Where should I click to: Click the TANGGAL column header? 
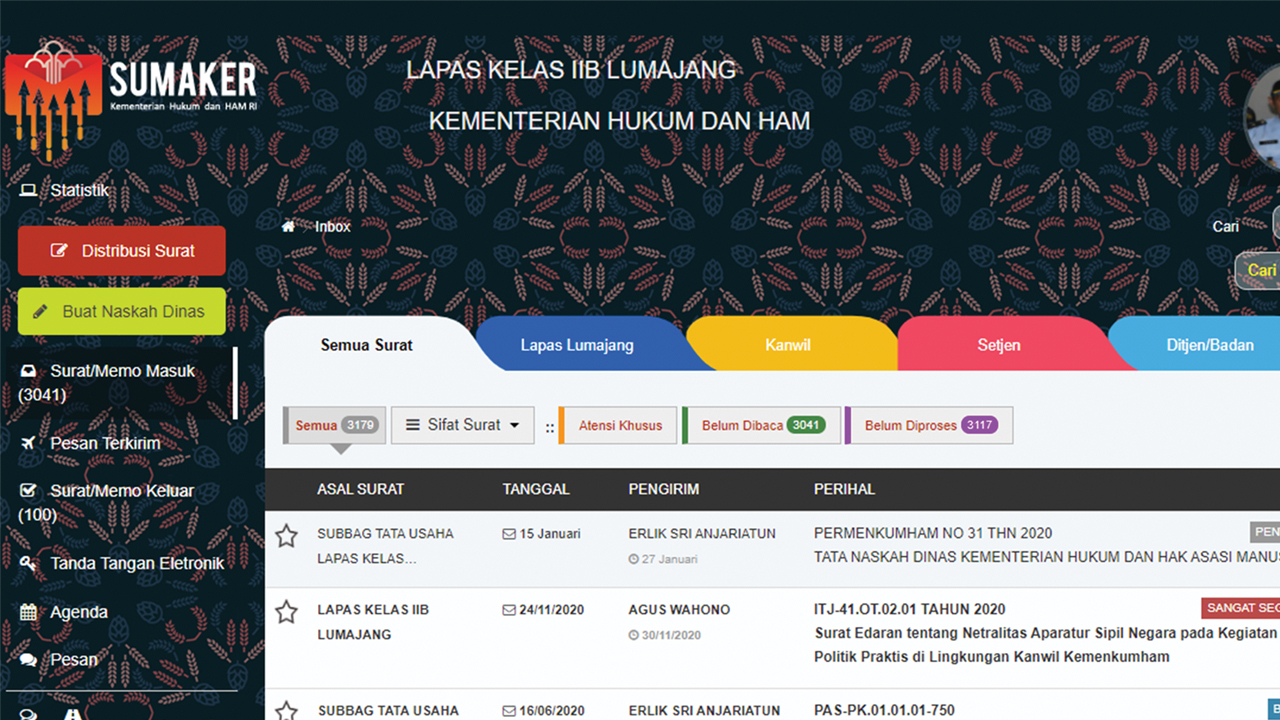pos(536,489)
